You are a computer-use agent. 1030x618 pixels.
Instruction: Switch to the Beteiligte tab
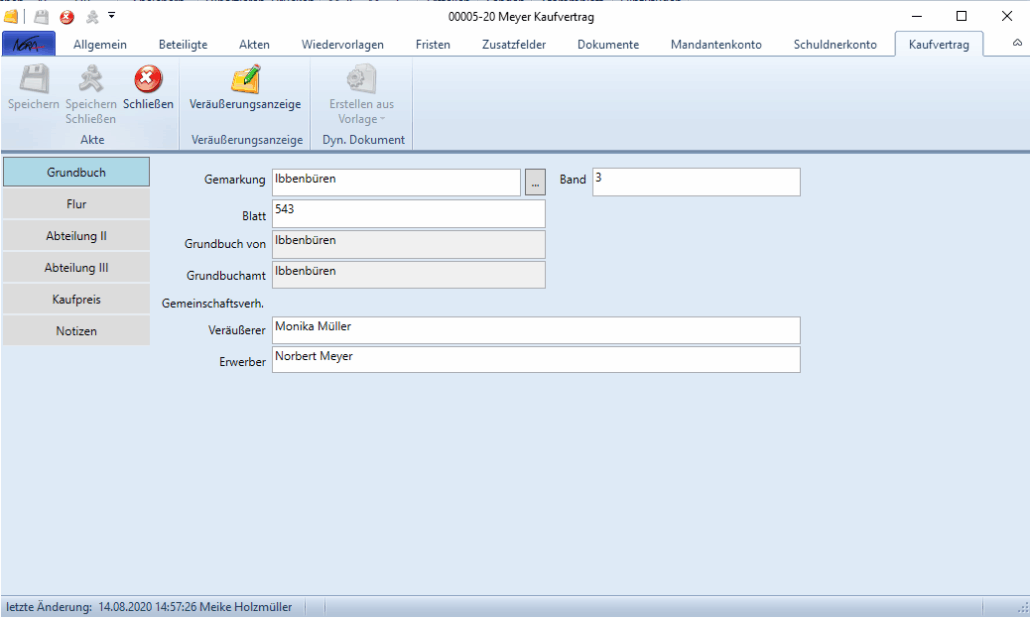coord(183,44)
